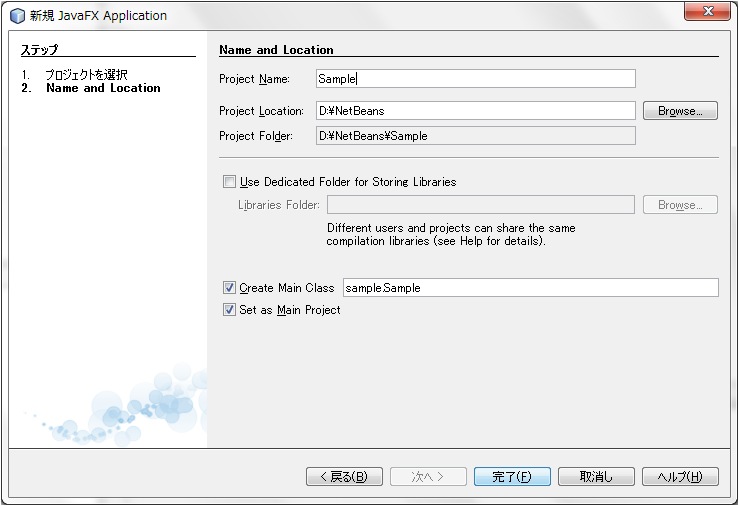Click the Project Name label
The height and width of the screenshot is (506, 739).
pos(255,79)
